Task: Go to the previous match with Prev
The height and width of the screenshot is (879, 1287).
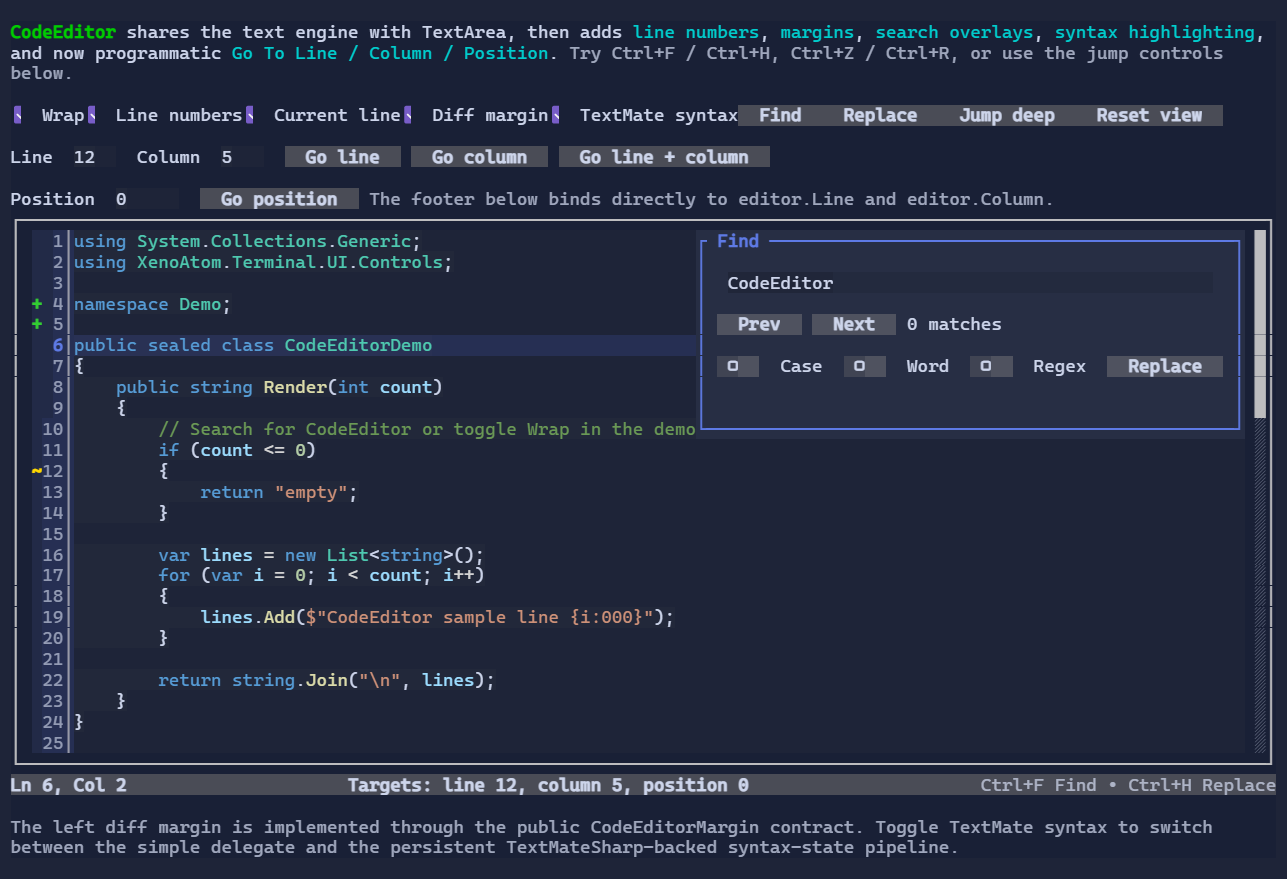Action: click(759, 325)
